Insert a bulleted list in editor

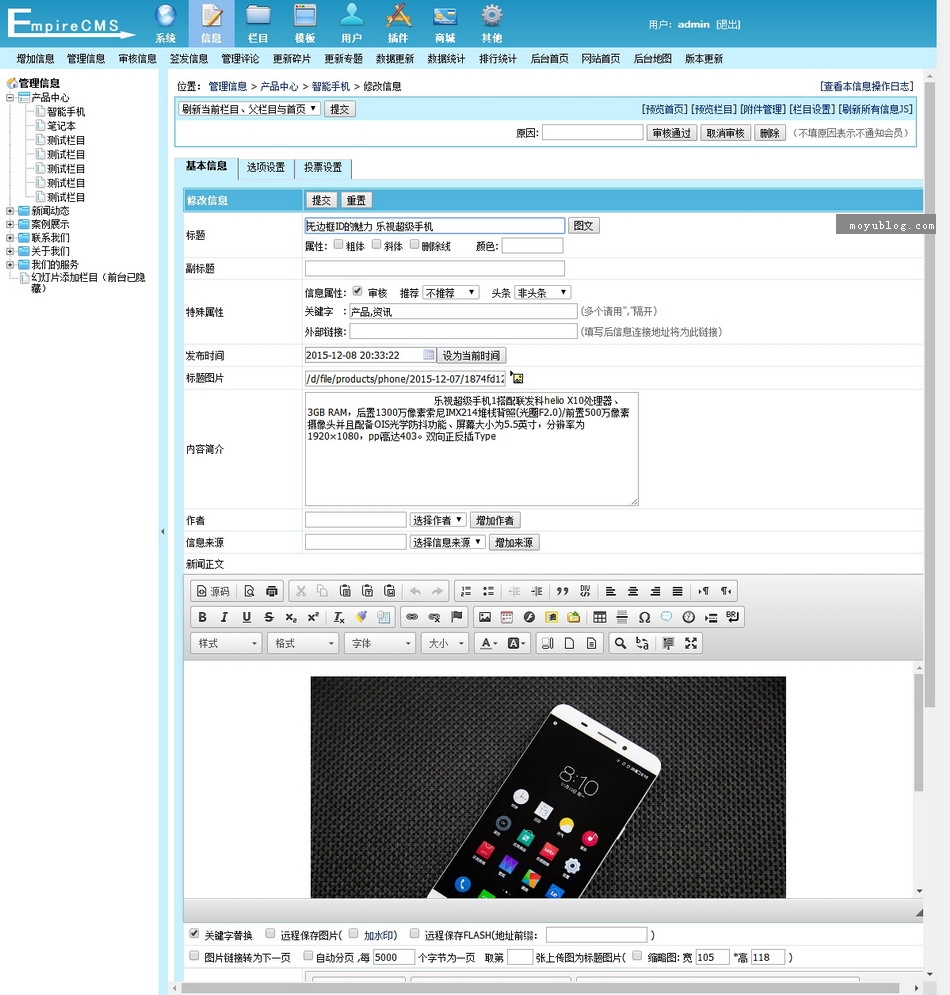pyautogui.click(x=488, y=591)
